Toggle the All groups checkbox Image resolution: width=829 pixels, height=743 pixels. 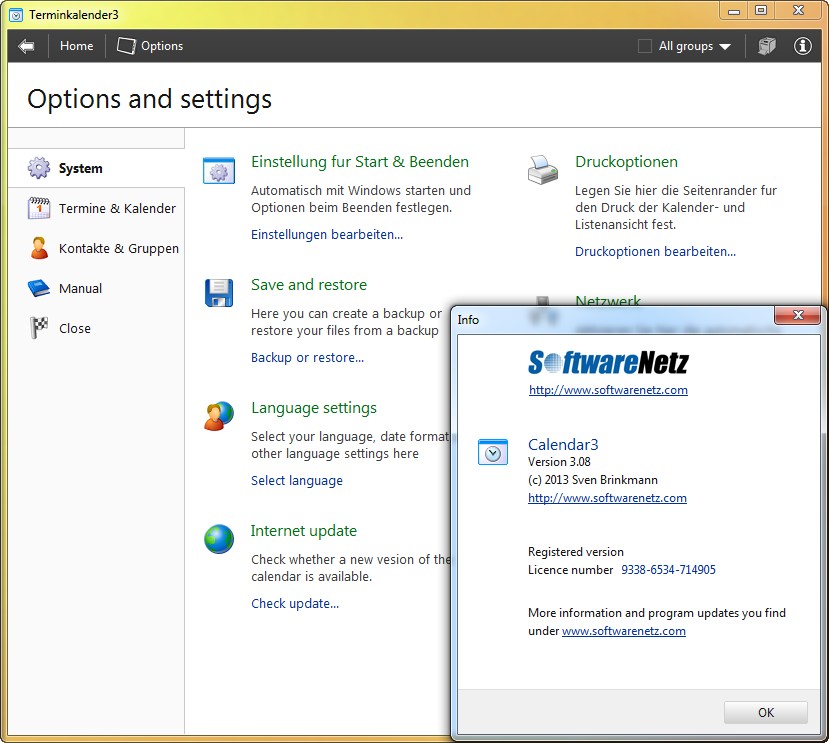pyautogui.click(x=644, y=46)
